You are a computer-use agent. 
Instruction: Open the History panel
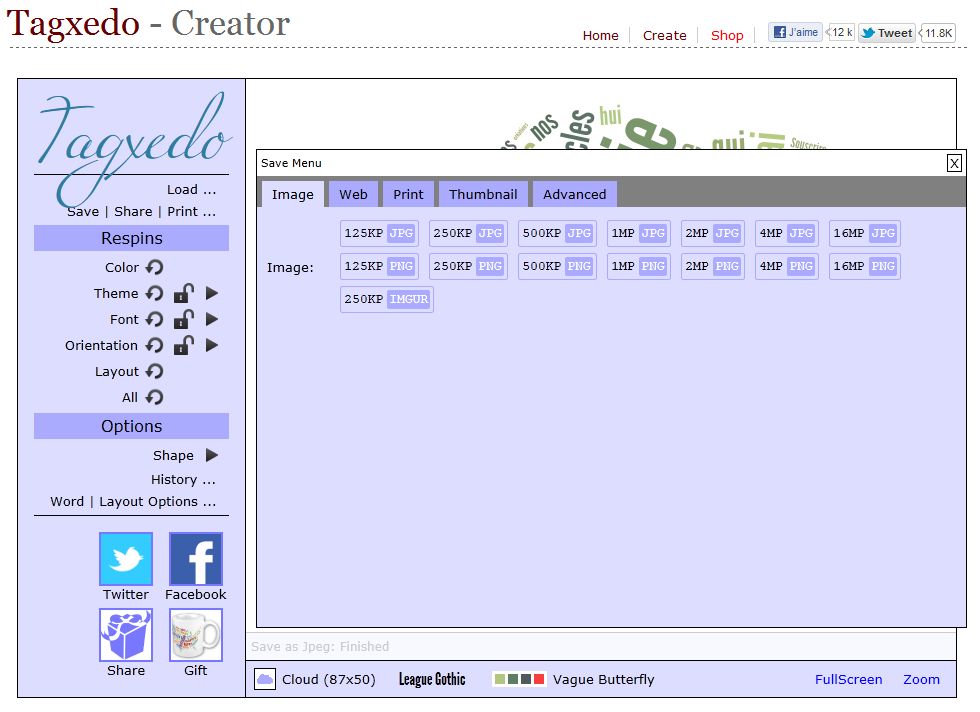coord(183,479)
